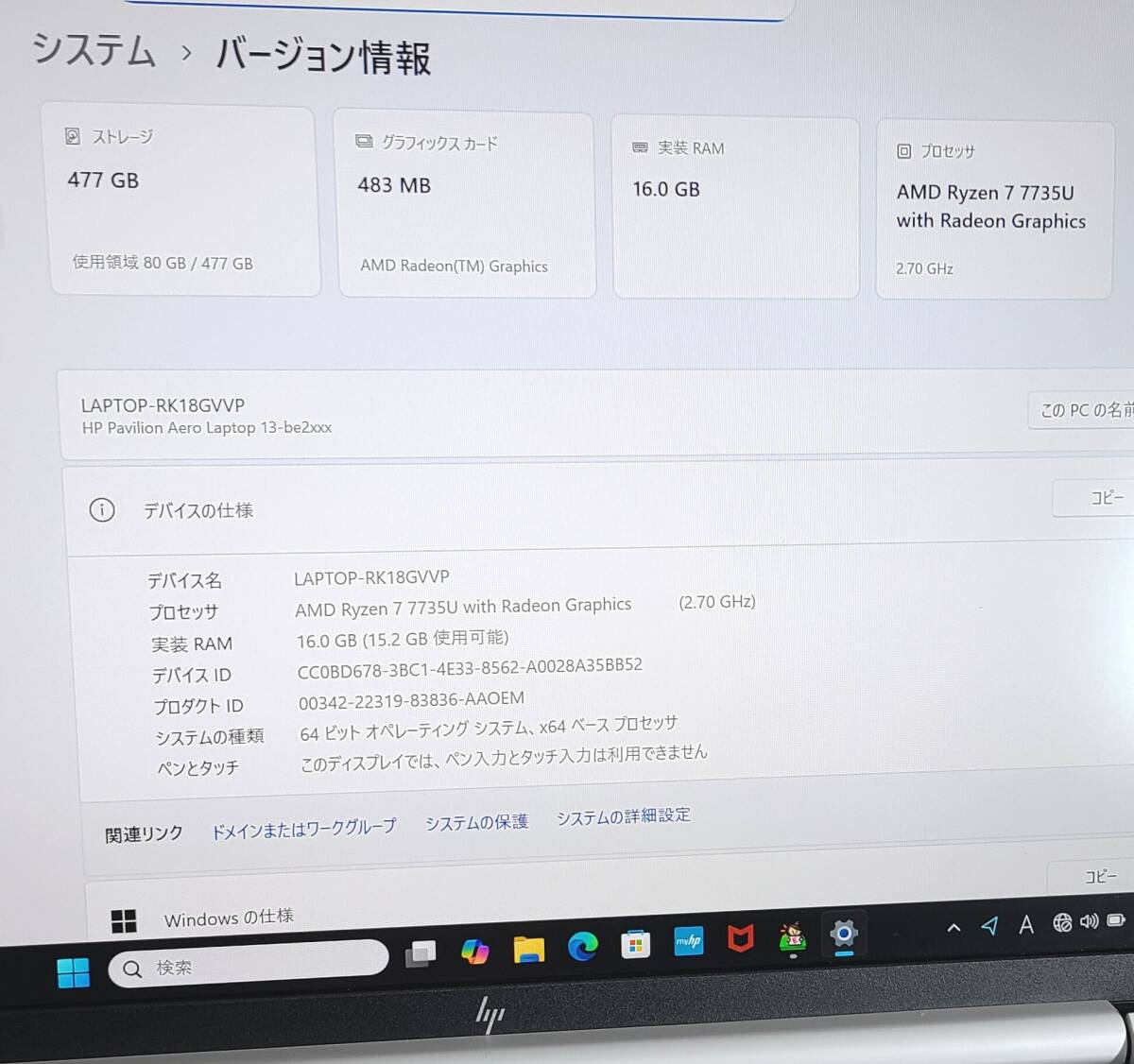
Task: Select the Settings gear taskbar icon
Action: click(x=843, y=934)
